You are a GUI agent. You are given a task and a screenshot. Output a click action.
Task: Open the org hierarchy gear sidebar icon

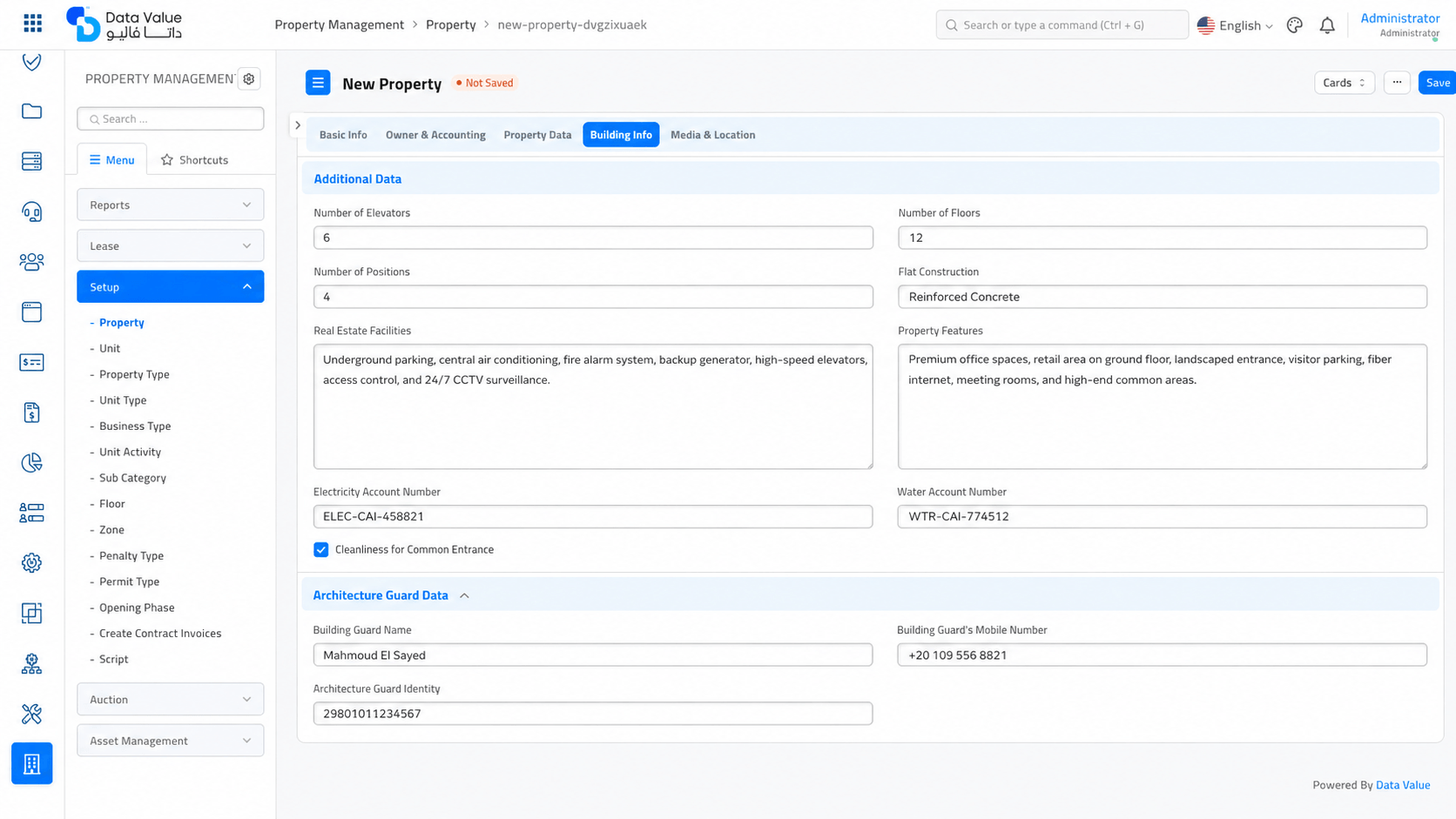[32, 664]
